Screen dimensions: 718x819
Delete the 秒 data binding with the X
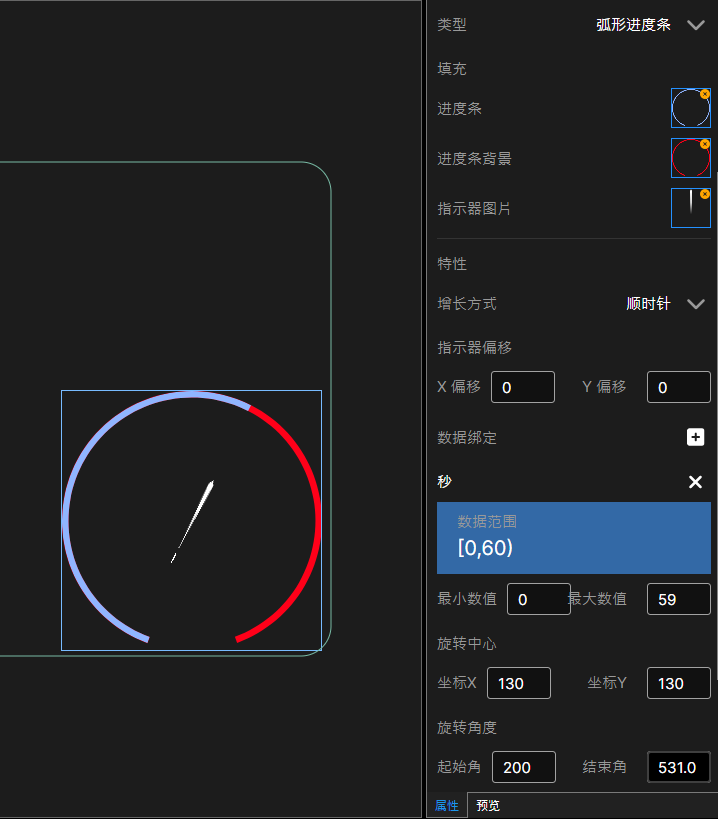click(695, 482)
